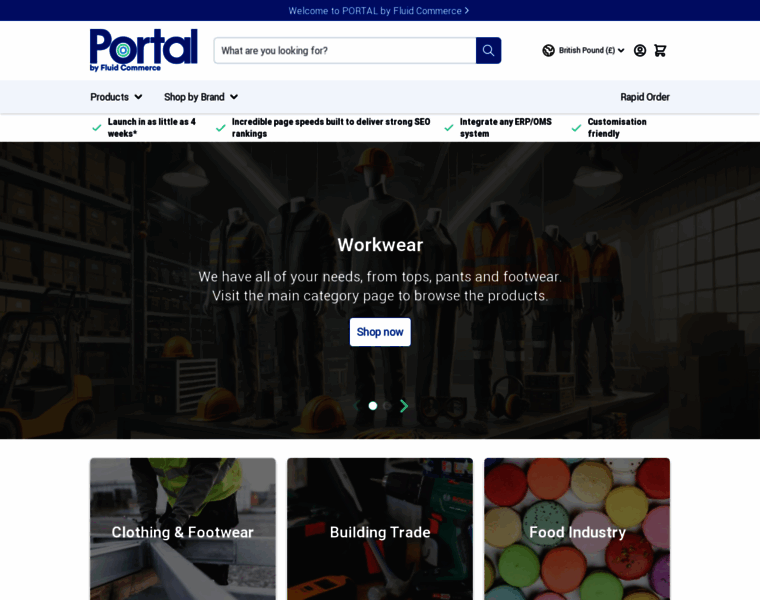This screenshot has height=600, width=760.
Task: Select the first carousel dot
Action: (x=373, y=406)
